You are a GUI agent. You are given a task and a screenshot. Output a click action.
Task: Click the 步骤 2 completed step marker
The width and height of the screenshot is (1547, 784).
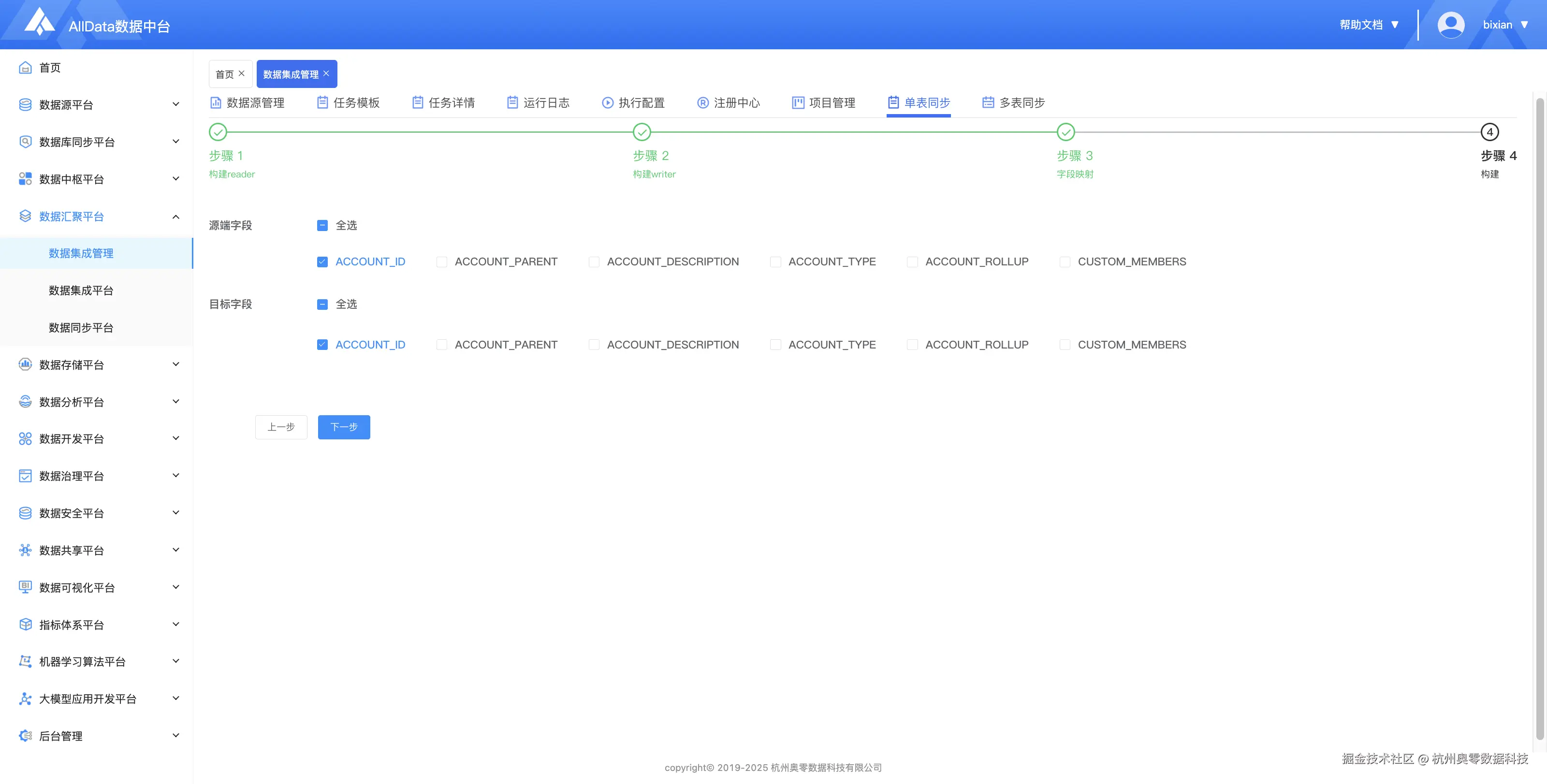642,132
